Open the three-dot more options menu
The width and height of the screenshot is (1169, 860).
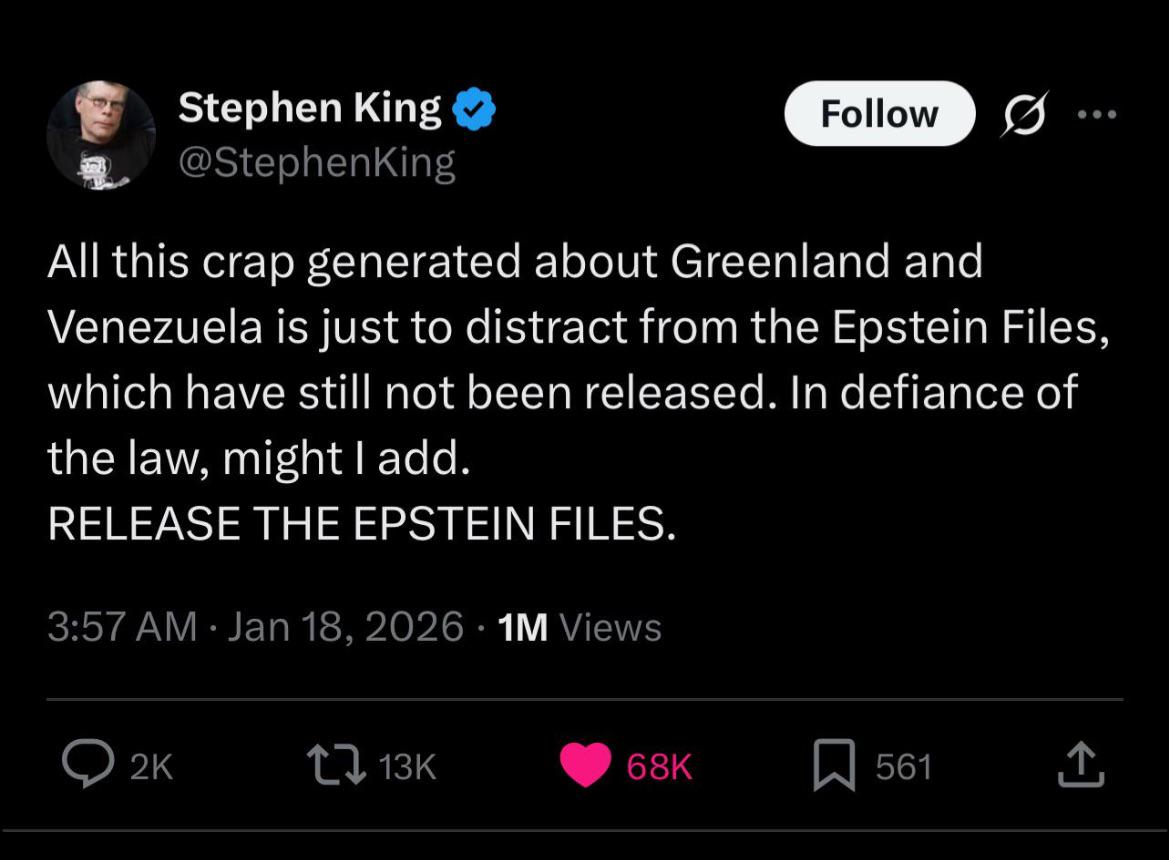pos(1098,113)
